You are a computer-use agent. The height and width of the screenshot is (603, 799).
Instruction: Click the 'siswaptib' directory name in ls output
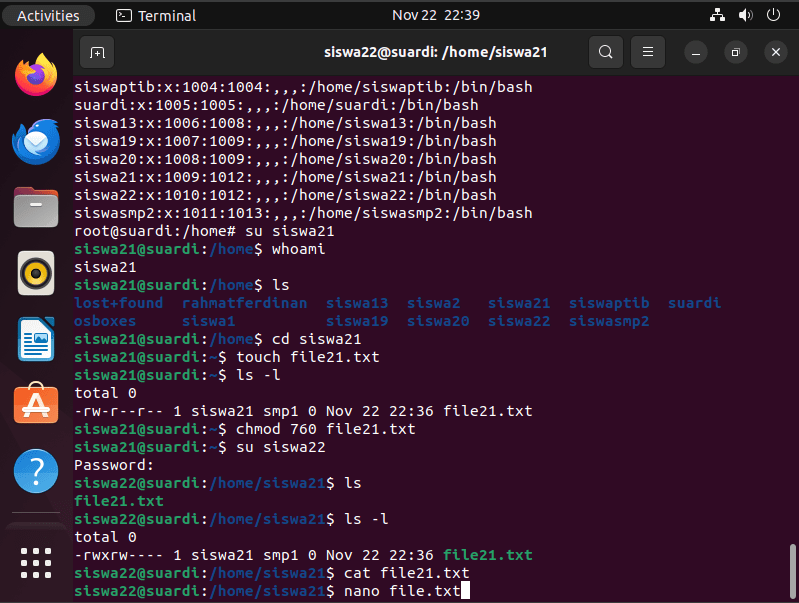point(609,303)
